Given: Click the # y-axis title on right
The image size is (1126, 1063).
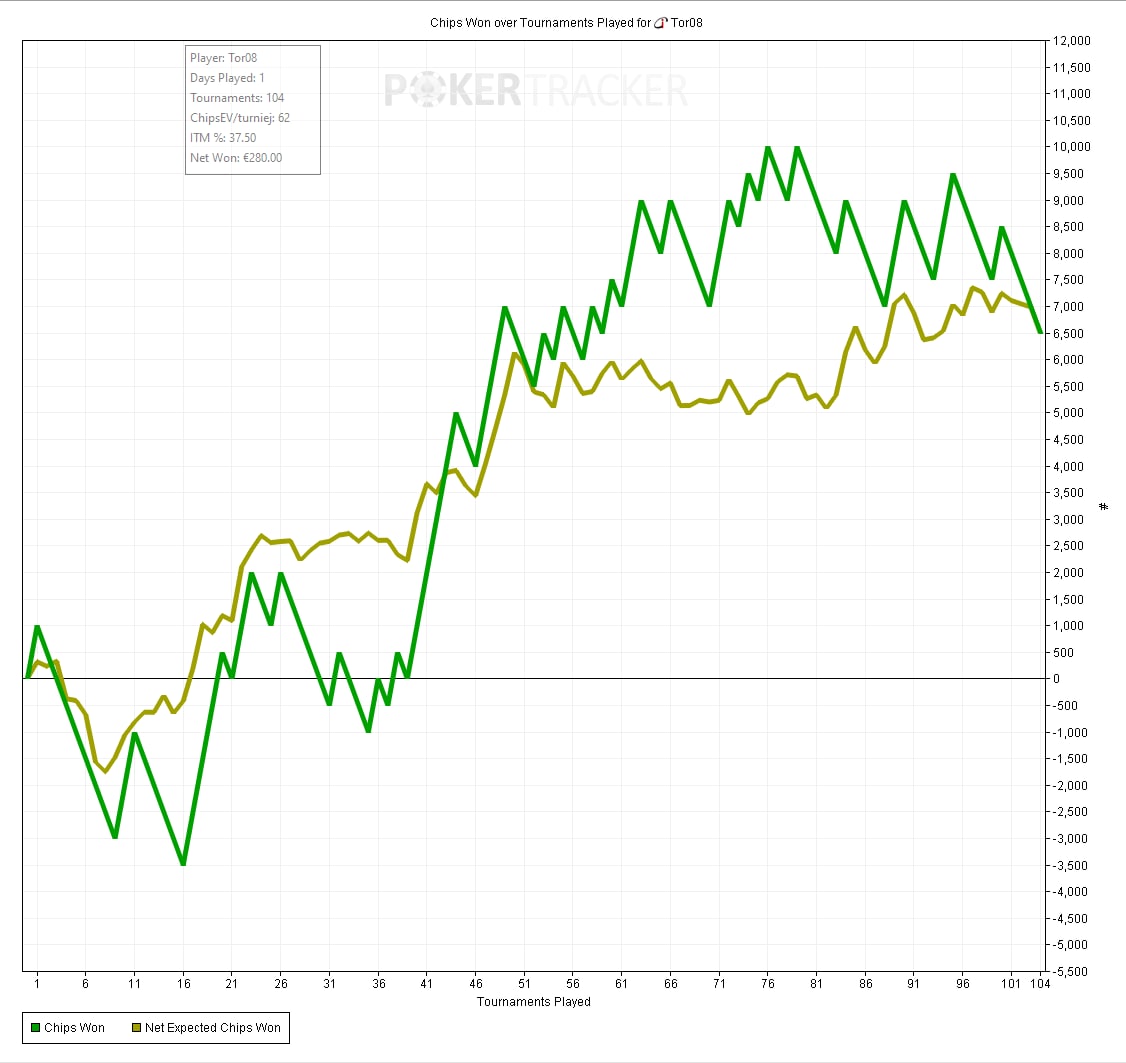Looking at the screenshot, I should [1104, 507].
